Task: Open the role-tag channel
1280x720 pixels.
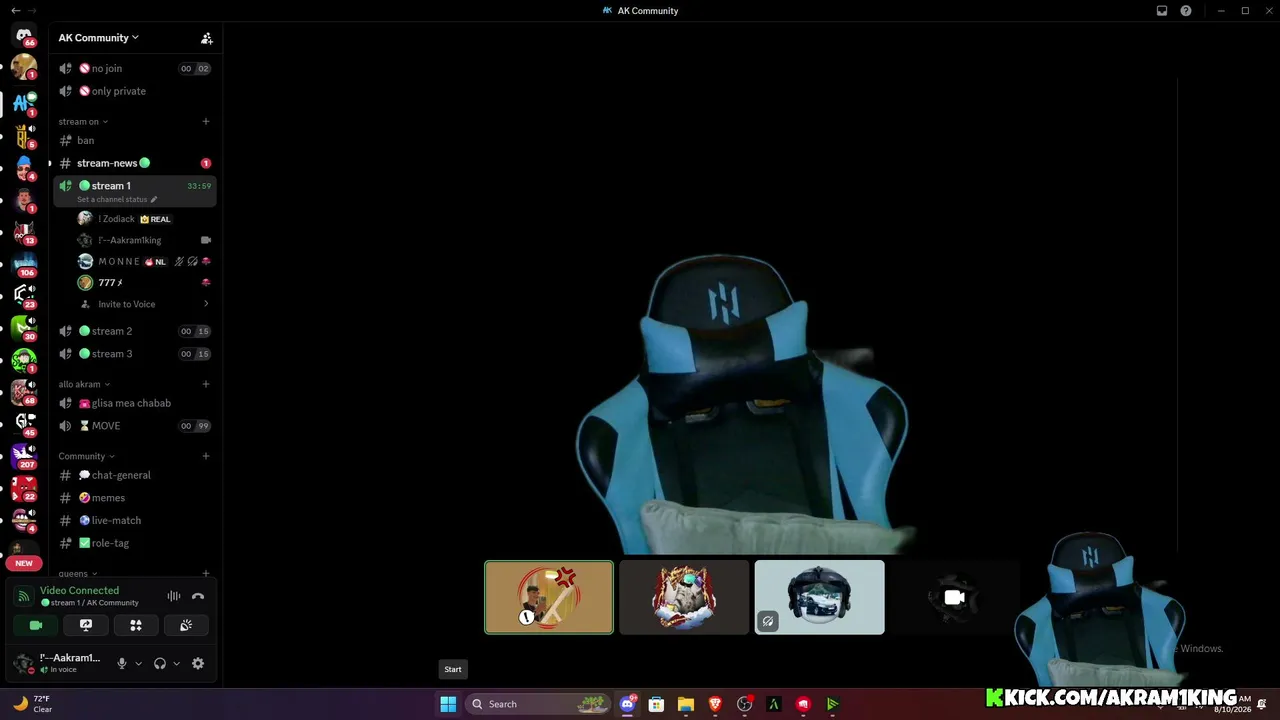Action: coord(135,543)
